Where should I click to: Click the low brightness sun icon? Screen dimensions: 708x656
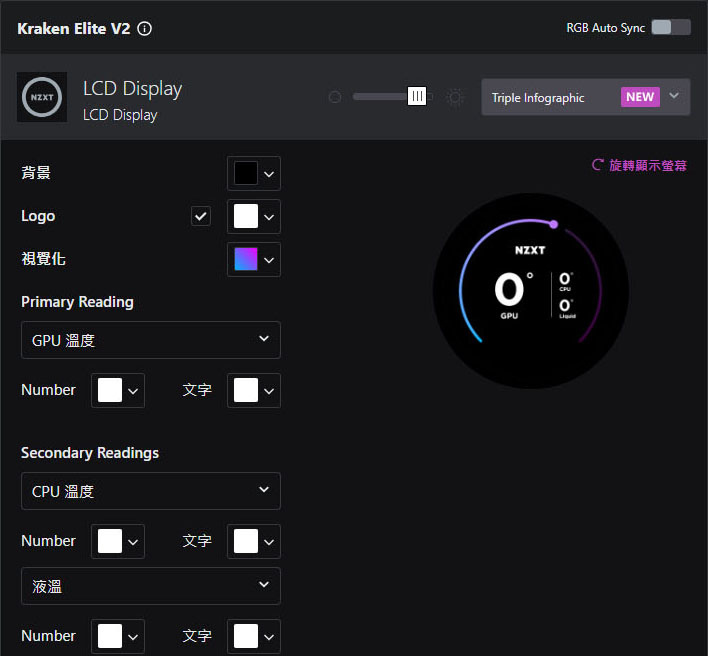tap(335, 97)
